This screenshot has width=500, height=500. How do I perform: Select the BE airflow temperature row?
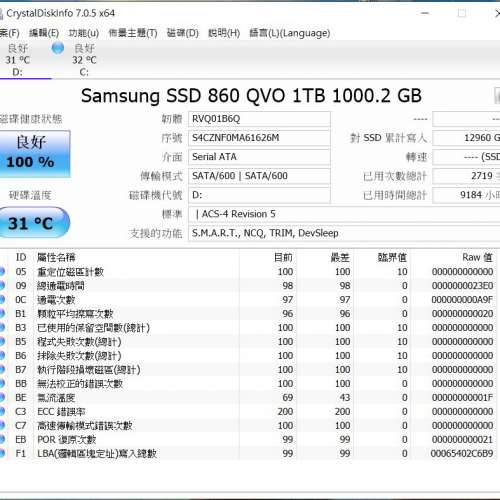[x=248, y=398]
